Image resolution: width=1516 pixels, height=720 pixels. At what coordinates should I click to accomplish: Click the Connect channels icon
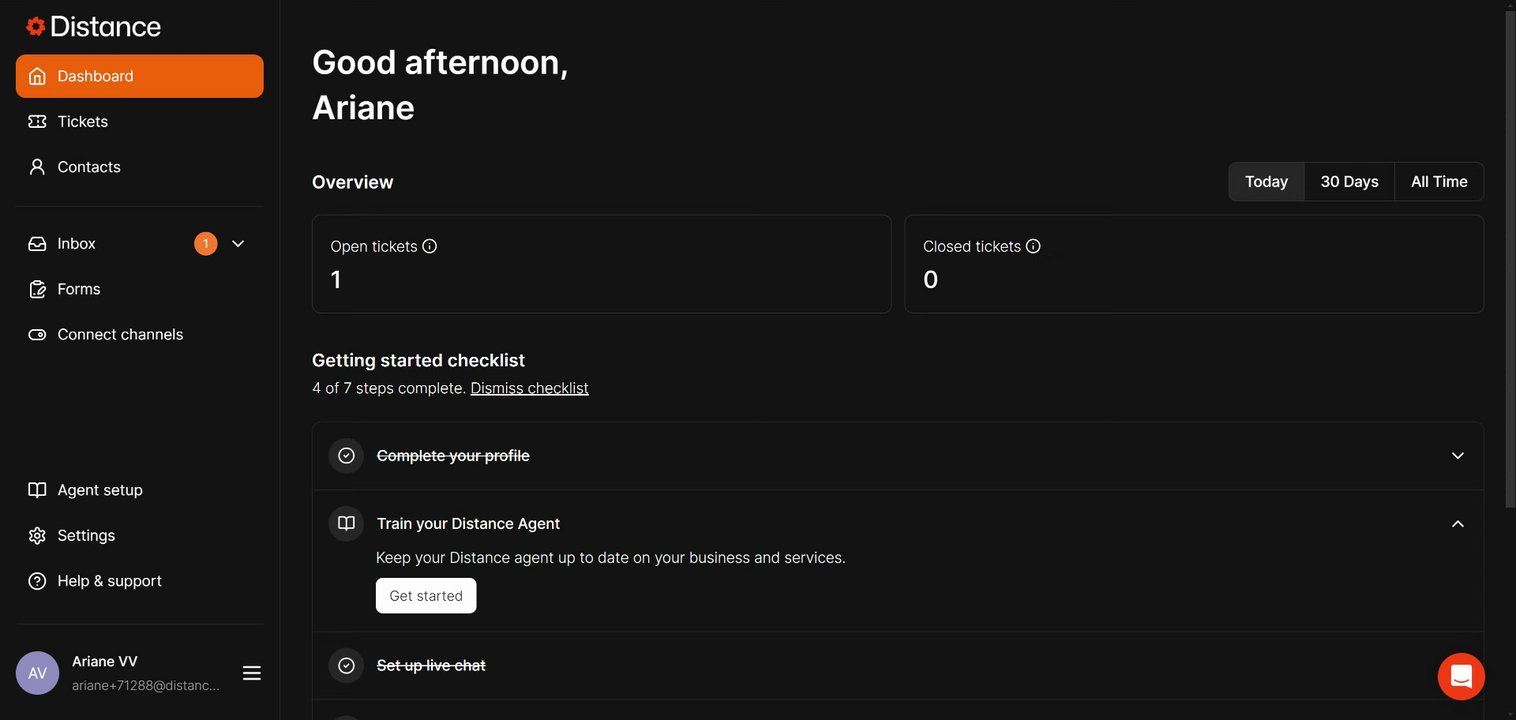click(x=37, y=334)
